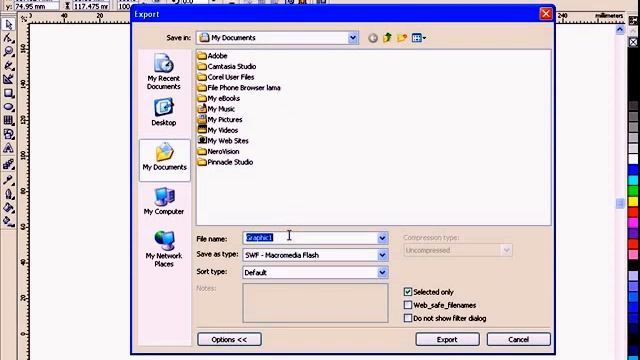The width and height of the screenshot is (640, 360).
Task: Uncheck the Selected only checkbox
Action: 408,292
